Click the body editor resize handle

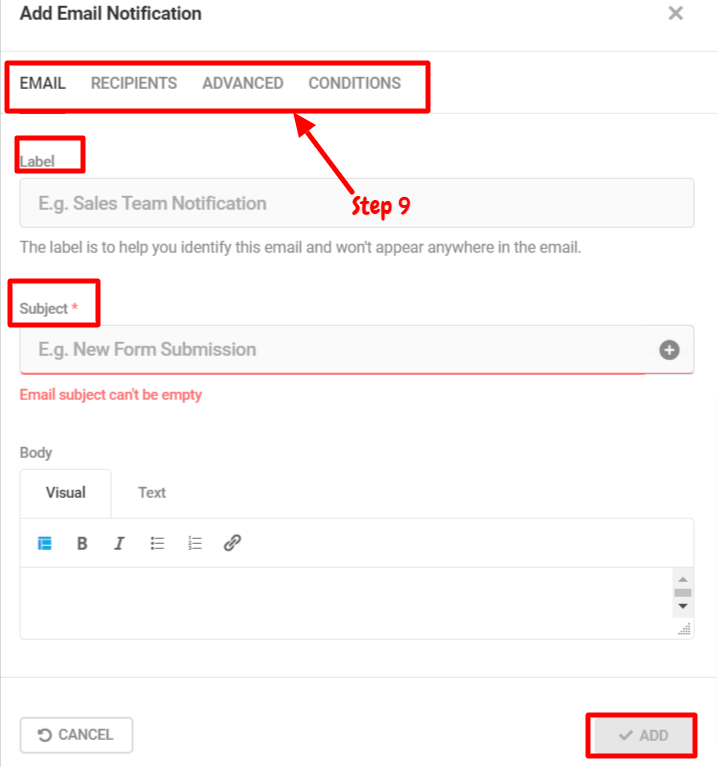coord(684,629)
